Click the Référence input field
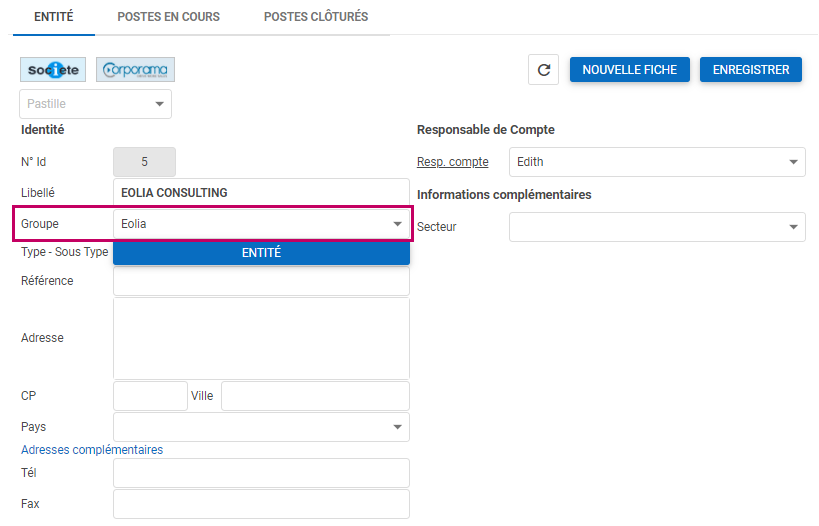The image size is (819, 526). click(261, 281)
